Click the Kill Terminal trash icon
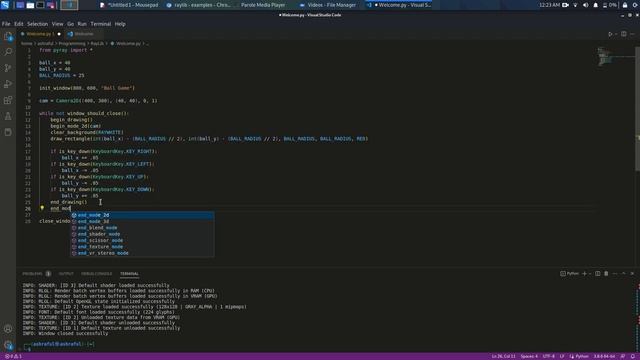This screenshot has height=360, width=640. pyautogui.click(x=606, y=273)
